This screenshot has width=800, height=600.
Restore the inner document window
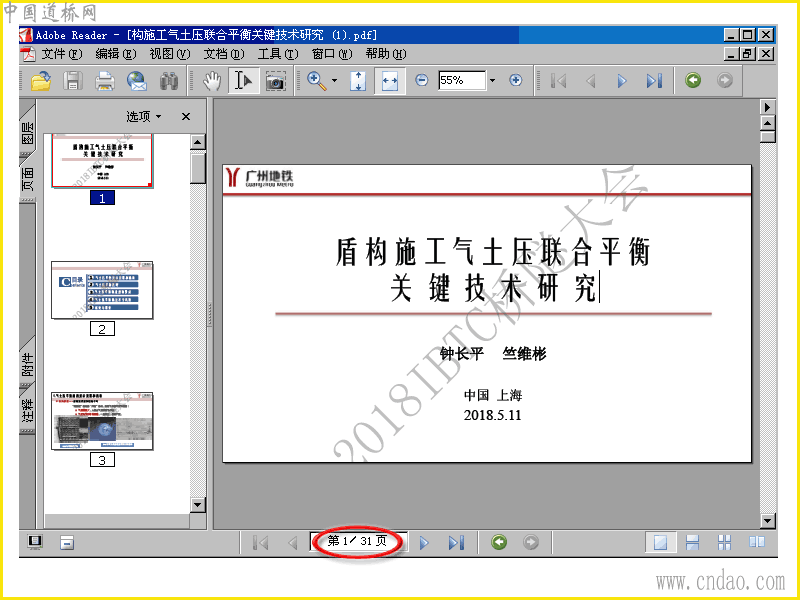(x=748, y=54)
